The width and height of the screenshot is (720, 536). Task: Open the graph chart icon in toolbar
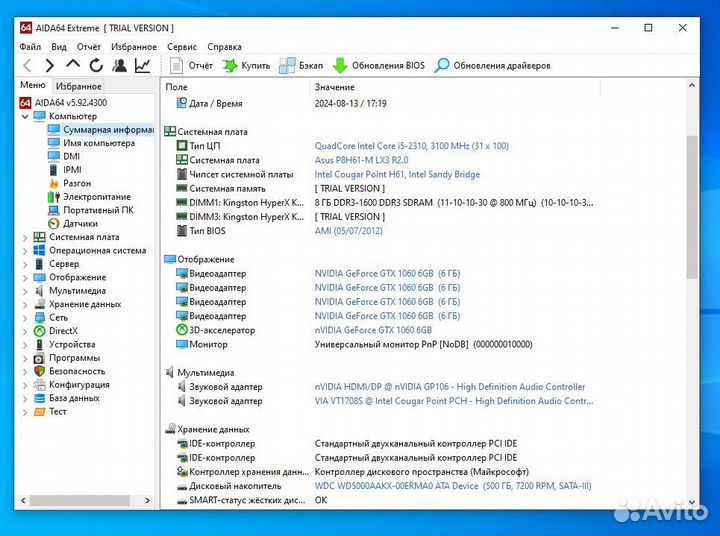(143, 66)
